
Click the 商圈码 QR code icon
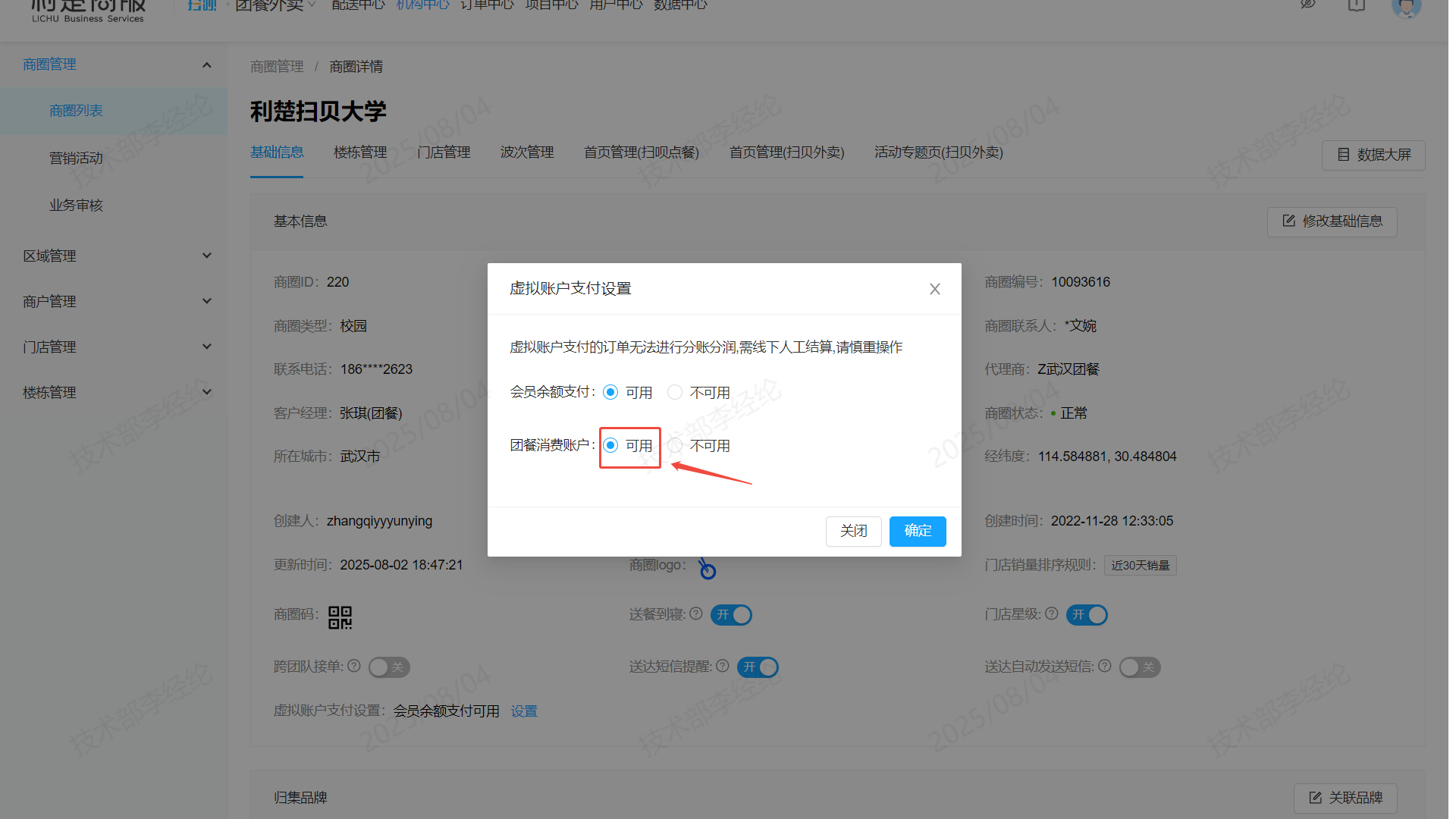click(340, 617)
